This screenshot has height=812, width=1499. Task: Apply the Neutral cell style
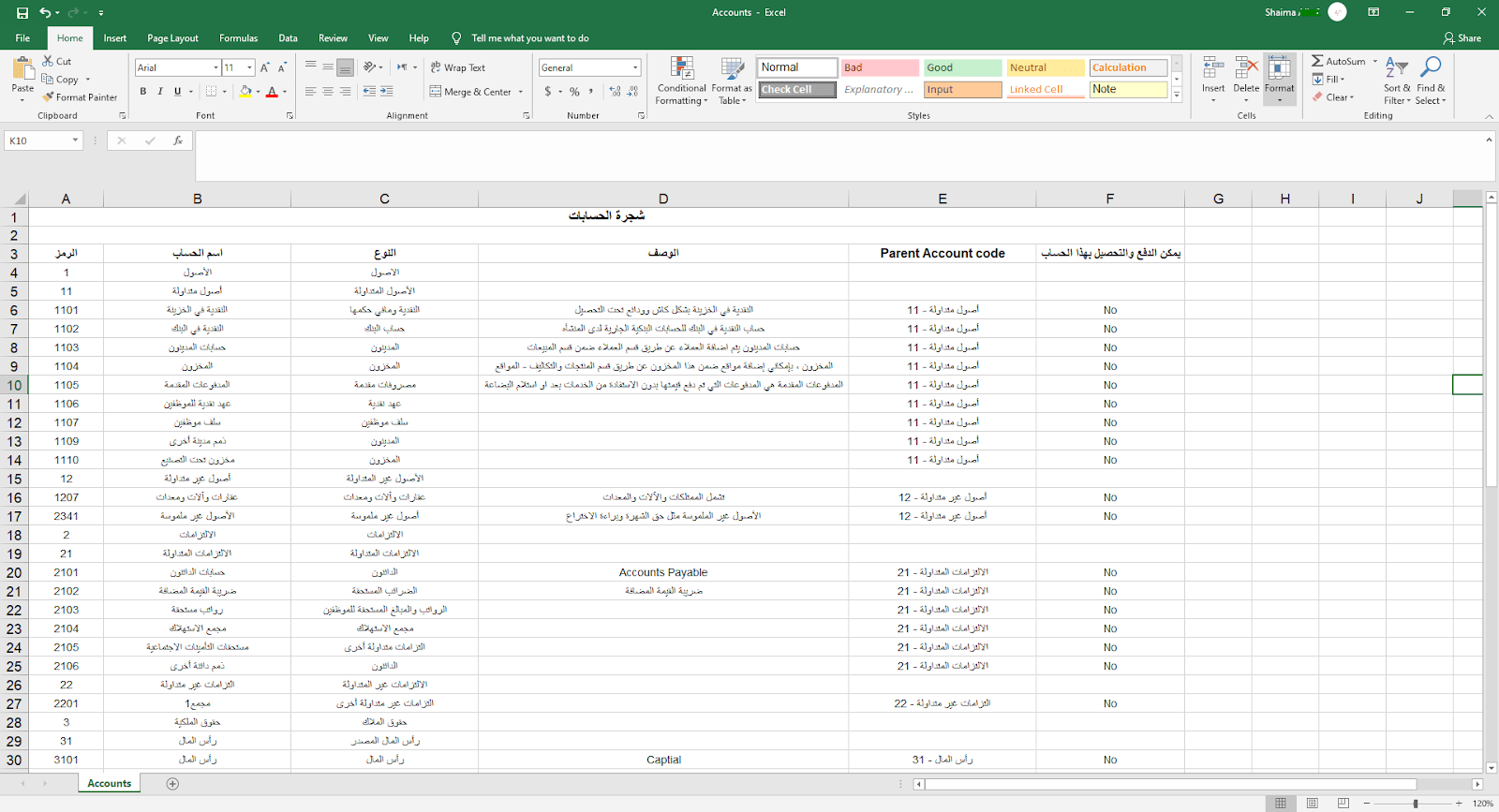pyautogui.click(x=1046, y=67)
